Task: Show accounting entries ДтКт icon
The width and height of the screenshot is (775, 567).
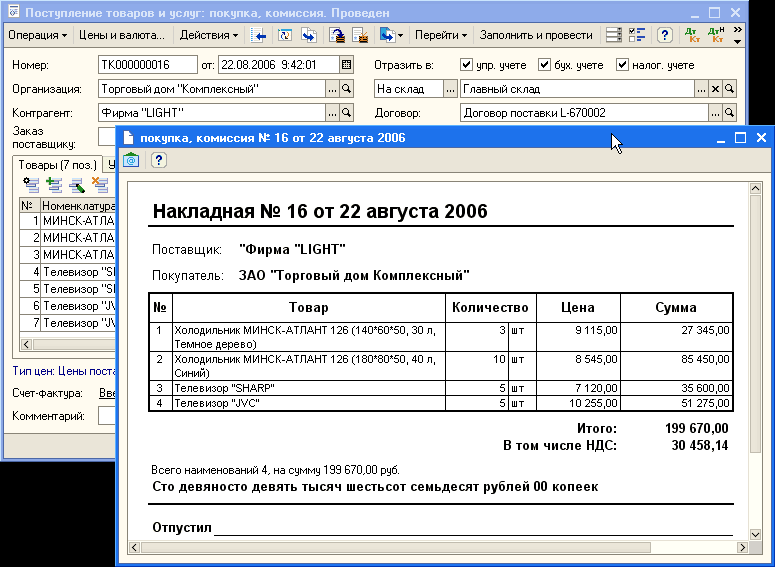Action: coord(692,35)
